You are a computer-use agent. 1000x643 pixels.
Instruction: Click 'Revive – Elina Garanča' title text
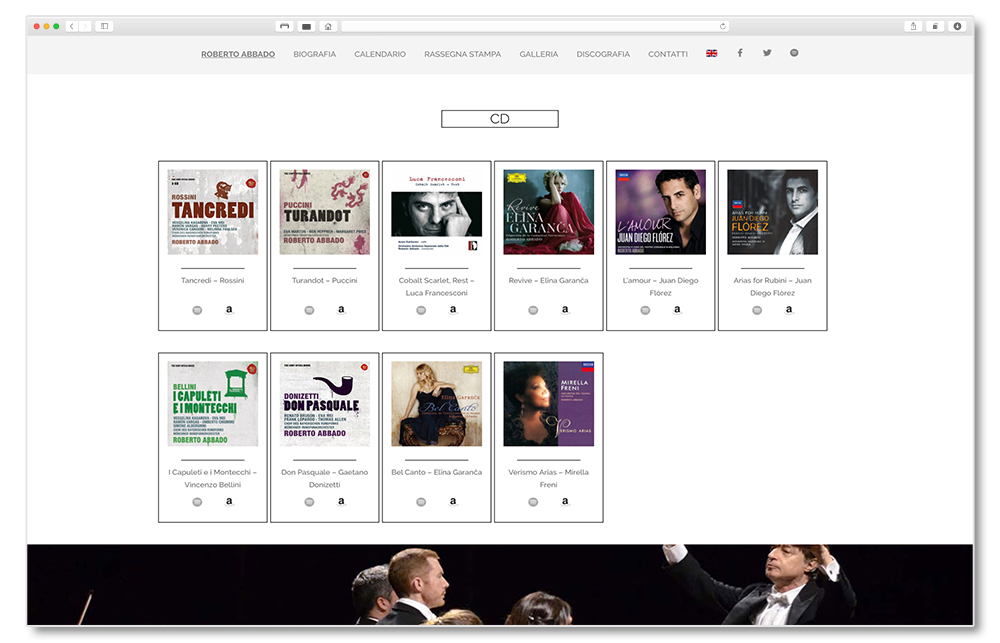pos(548,281)
